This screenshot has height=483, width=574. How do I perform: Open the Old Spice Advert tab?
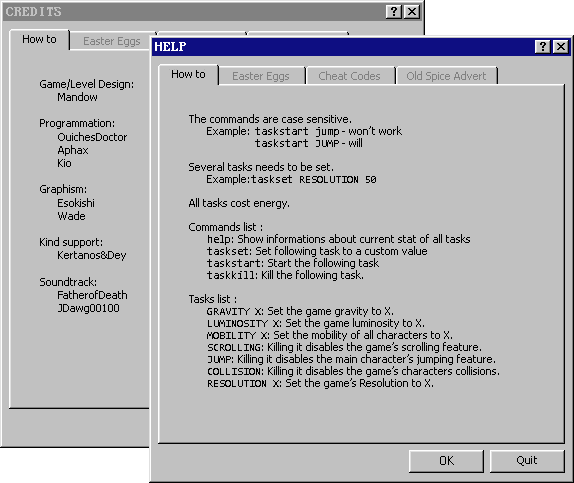click(x=446, y=76)
